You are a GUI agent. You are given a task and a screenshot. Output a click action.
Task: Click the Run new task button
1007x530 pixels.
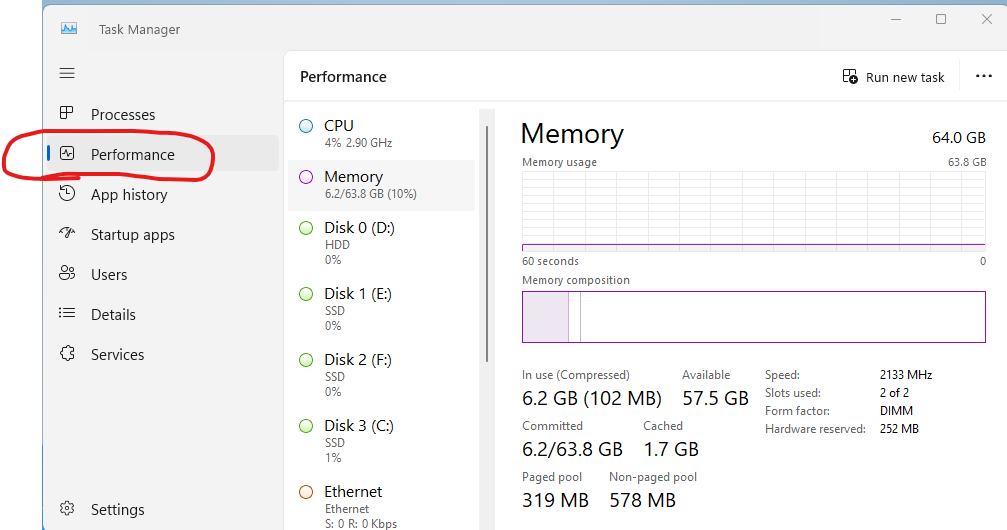coord(893,76)
